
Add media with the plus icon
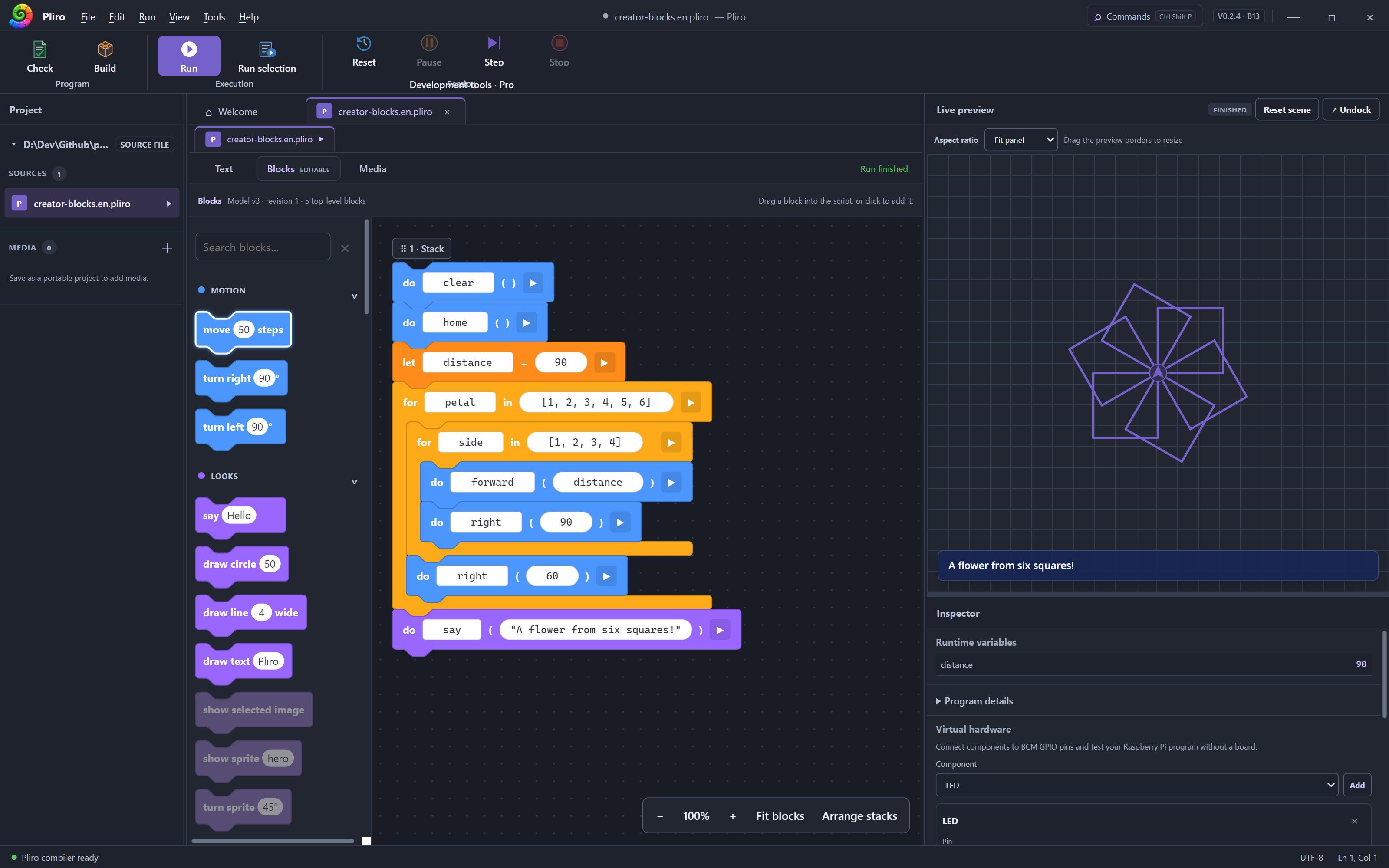click(167, 248)
